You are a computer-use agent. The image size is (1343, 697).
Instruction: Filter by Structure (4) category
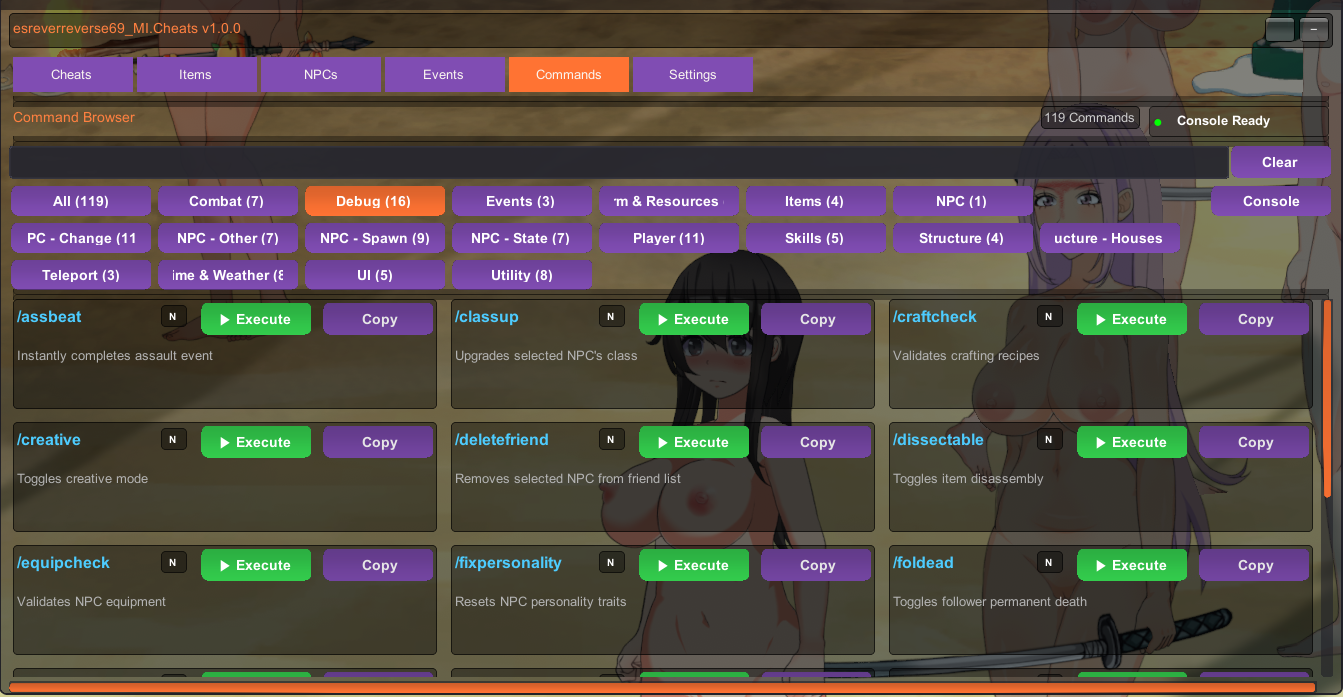pos(962,238)
